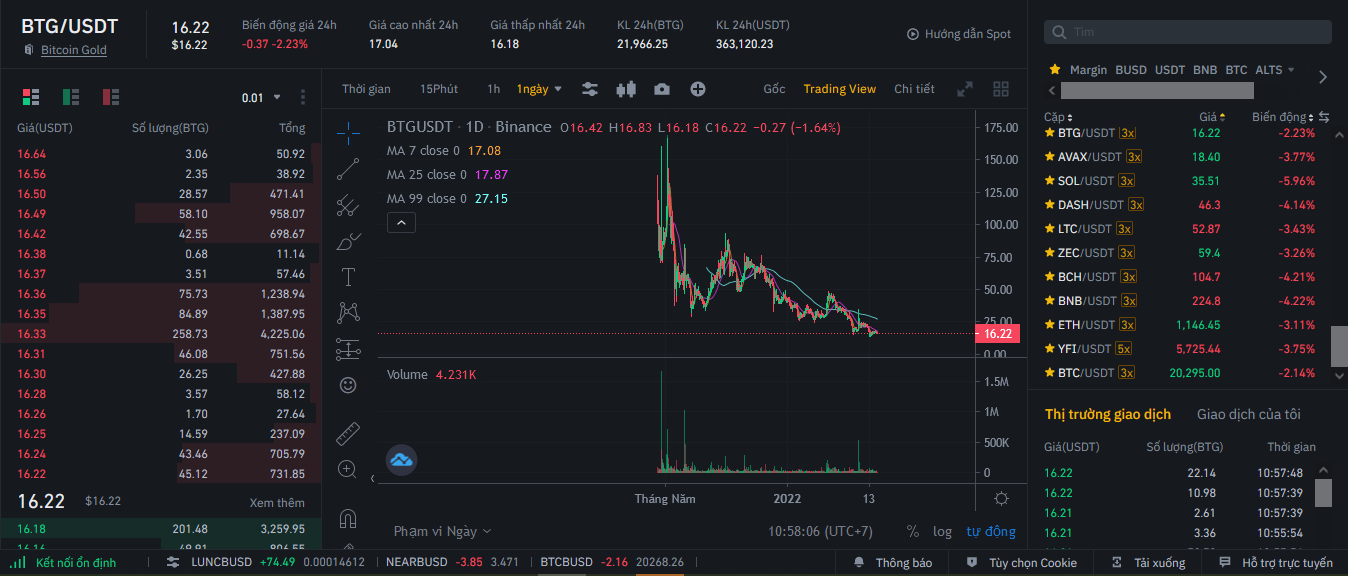This screenshot has height=576, width=1348.
Task: Collapse the indicator legend with chevron
Action: click(x=401, y=223)
